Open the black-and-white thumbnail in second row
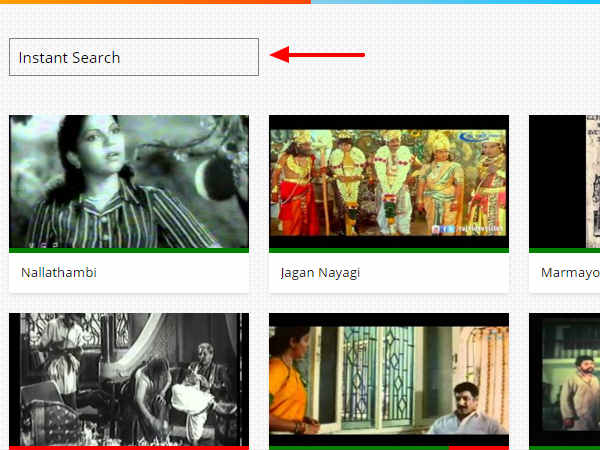The height and width of the screenshot is (450, 600). 129,378
